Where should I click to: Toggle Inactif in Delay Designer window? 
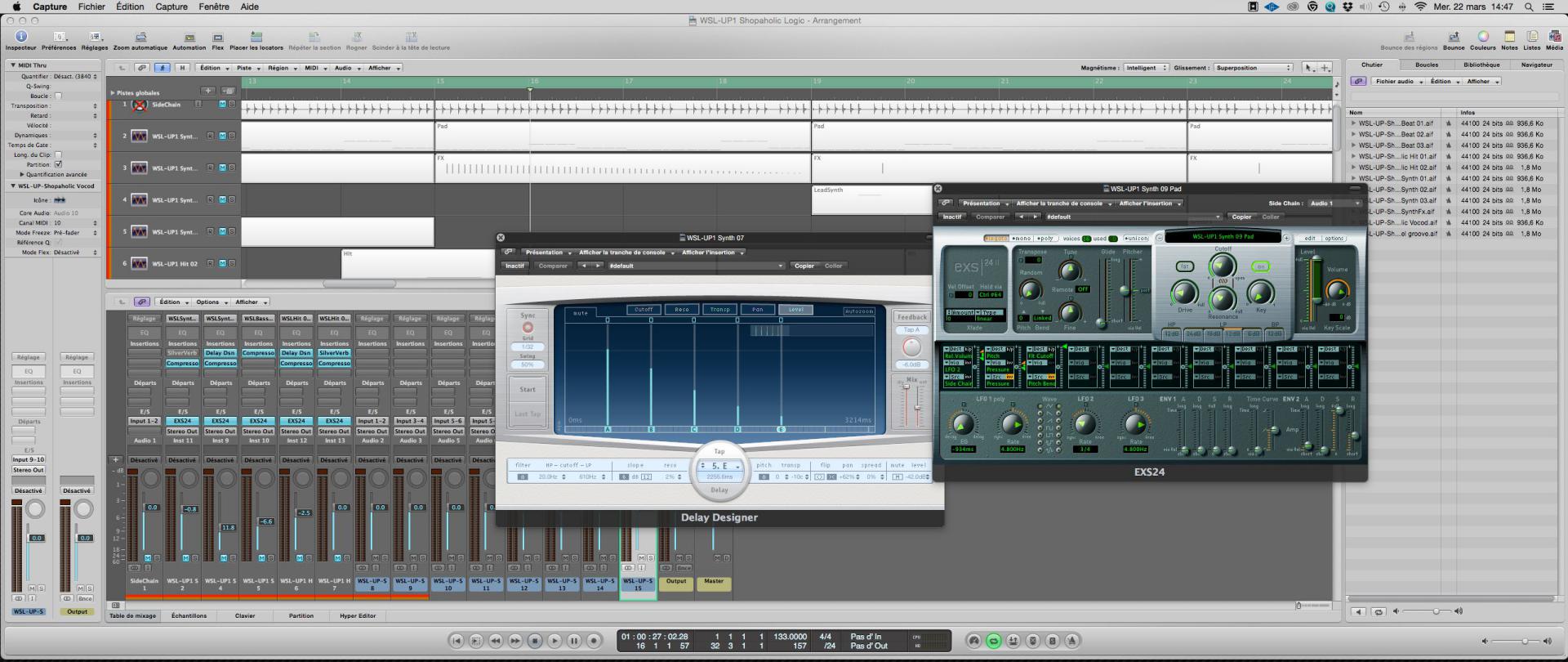514,266
